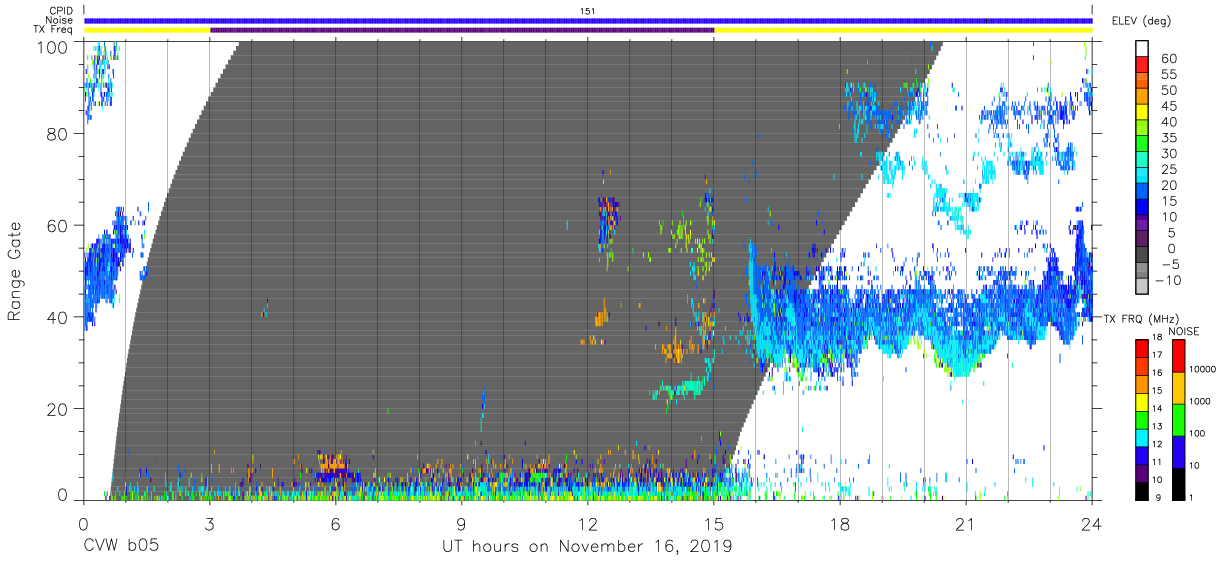Click the UT hours on November 16, 2019 title
Screen dimensions: 1228x567
pyautogui.click(x=587, y=547)
